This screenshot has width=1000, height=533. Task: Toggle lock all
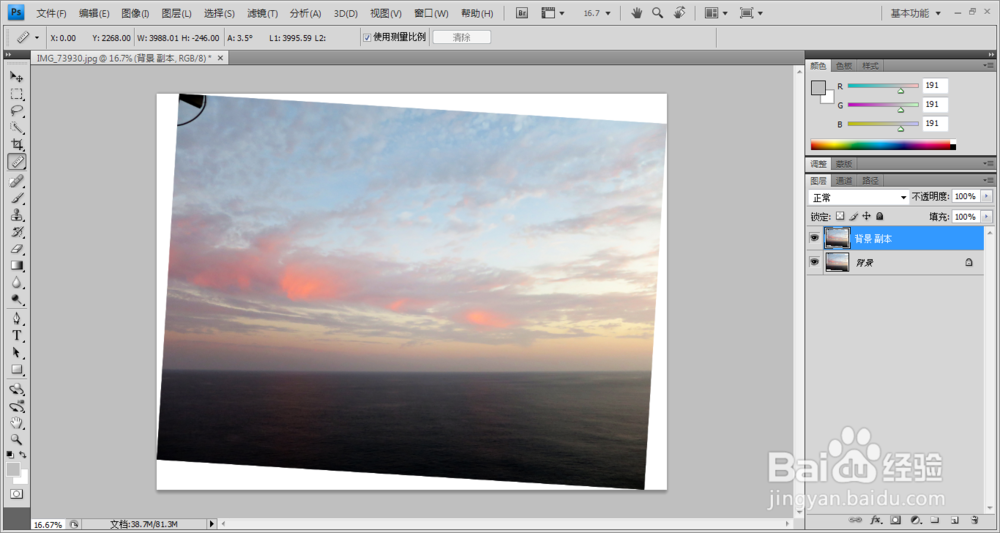[x=879, y=216]
